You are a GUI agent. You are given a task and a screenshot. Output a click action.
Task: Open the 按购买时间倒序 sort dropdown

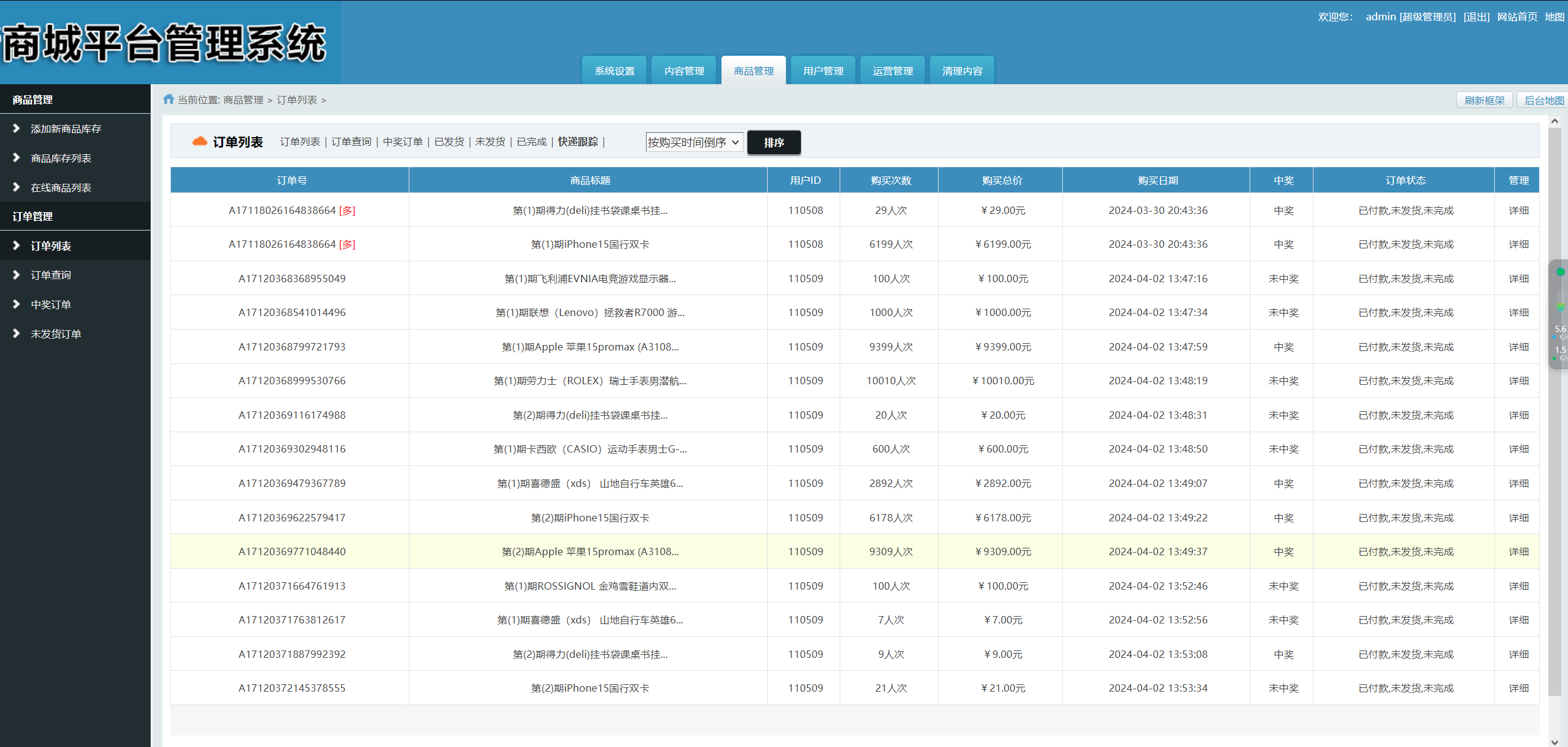click(x=693, y=141)
